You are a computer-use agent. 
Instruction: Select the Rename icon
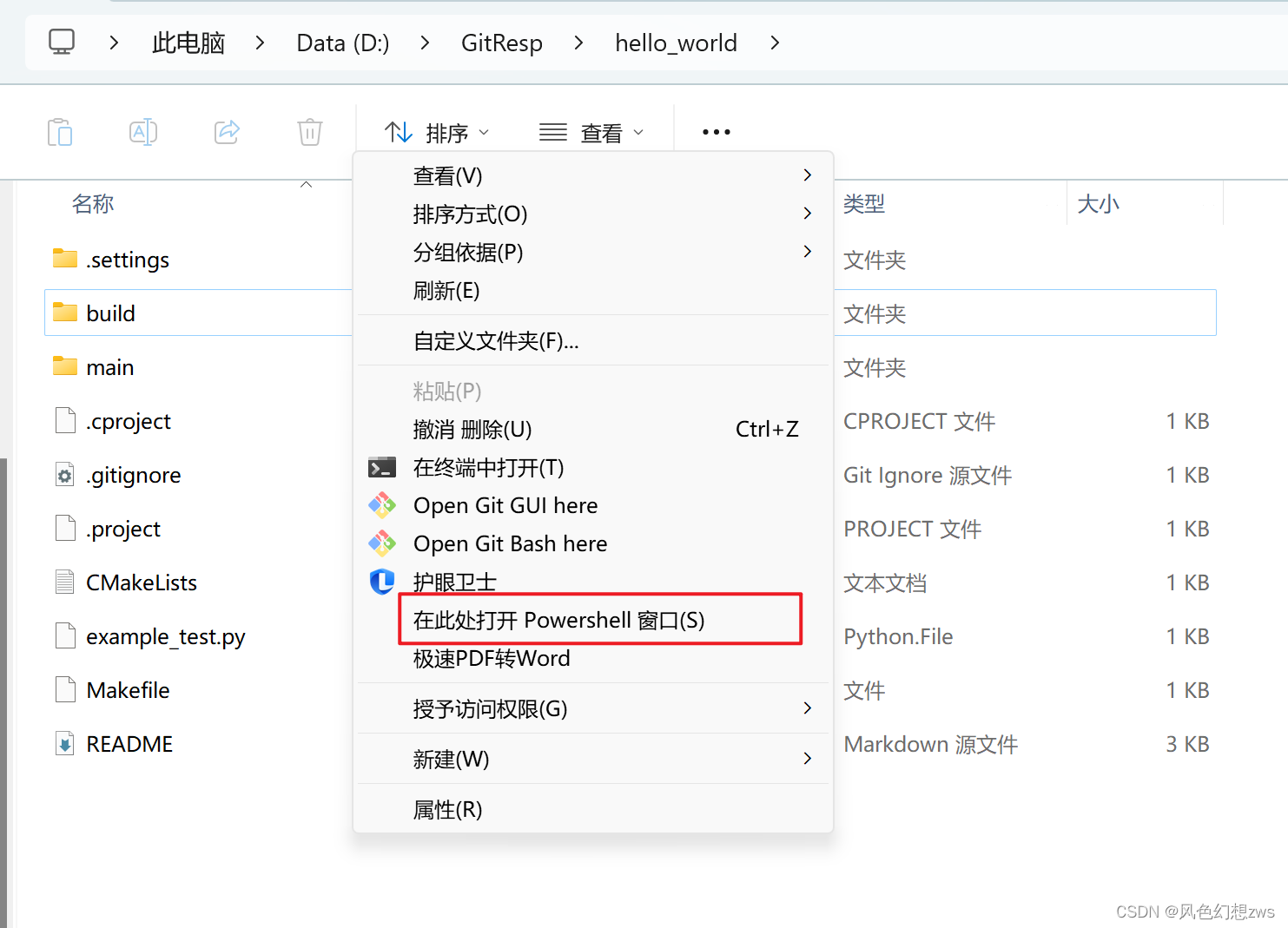(142, 132)
